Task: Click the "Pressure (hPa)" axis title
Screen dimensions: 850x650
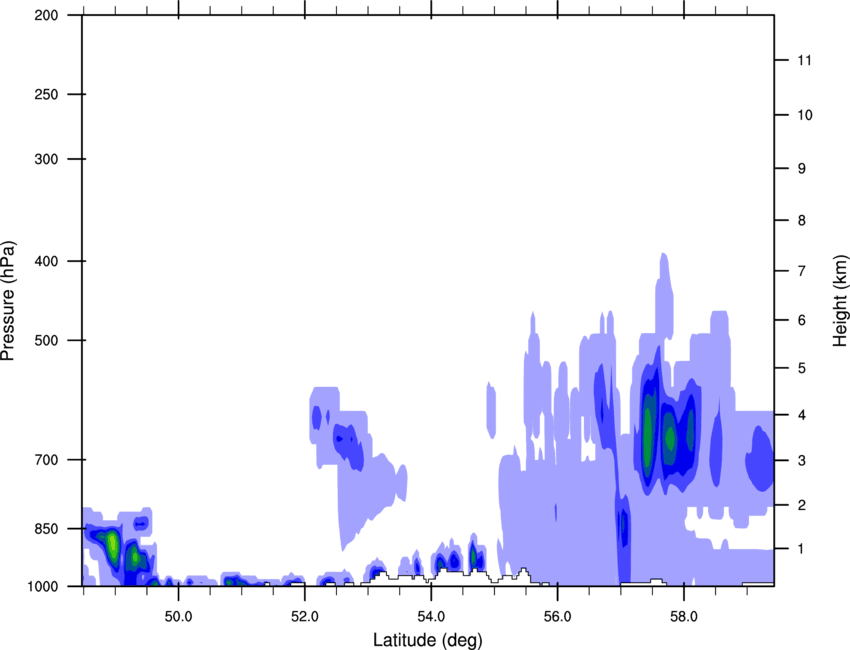Action: (8, 301)
